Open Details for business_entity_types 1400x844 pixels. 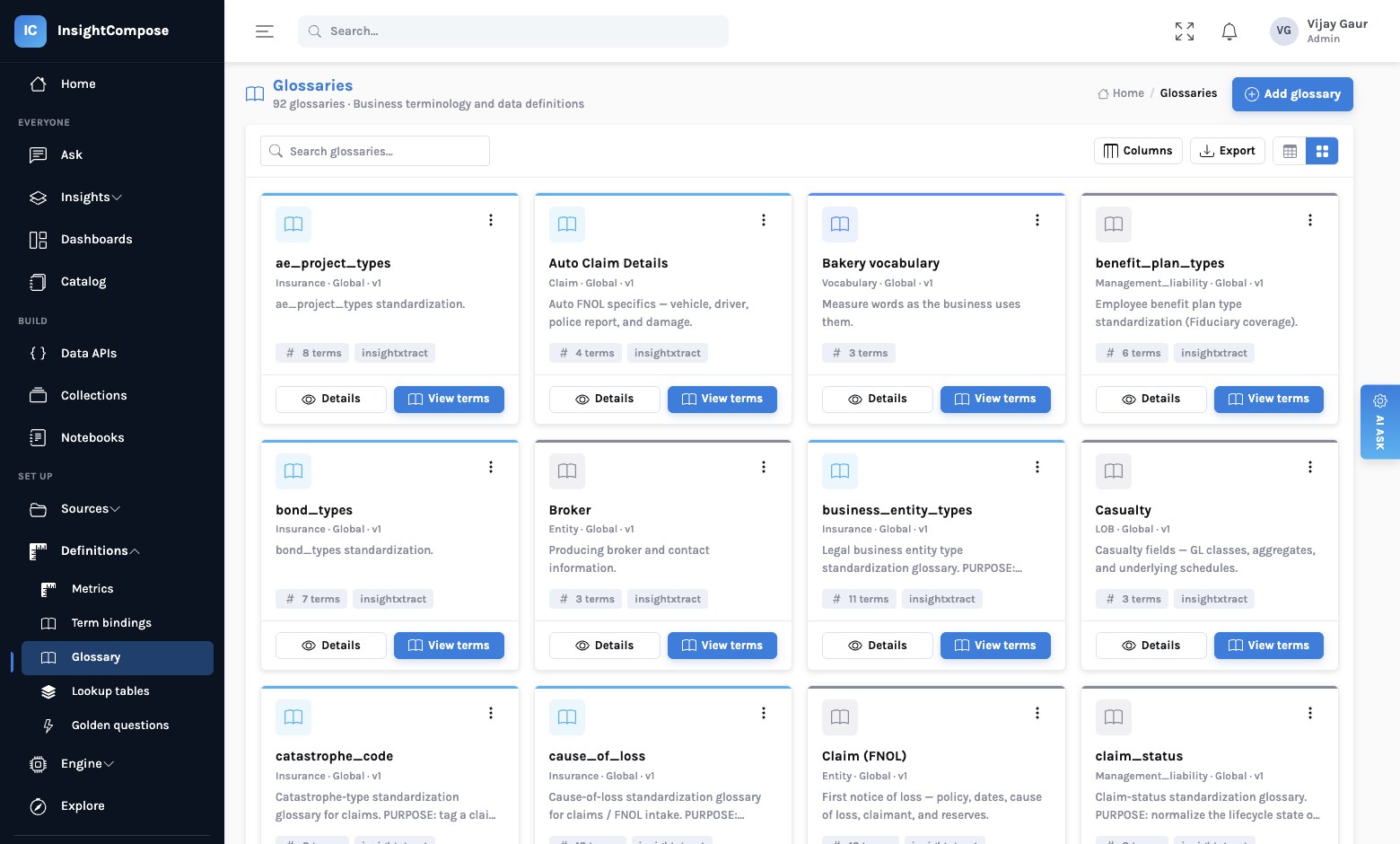[878, 646]
